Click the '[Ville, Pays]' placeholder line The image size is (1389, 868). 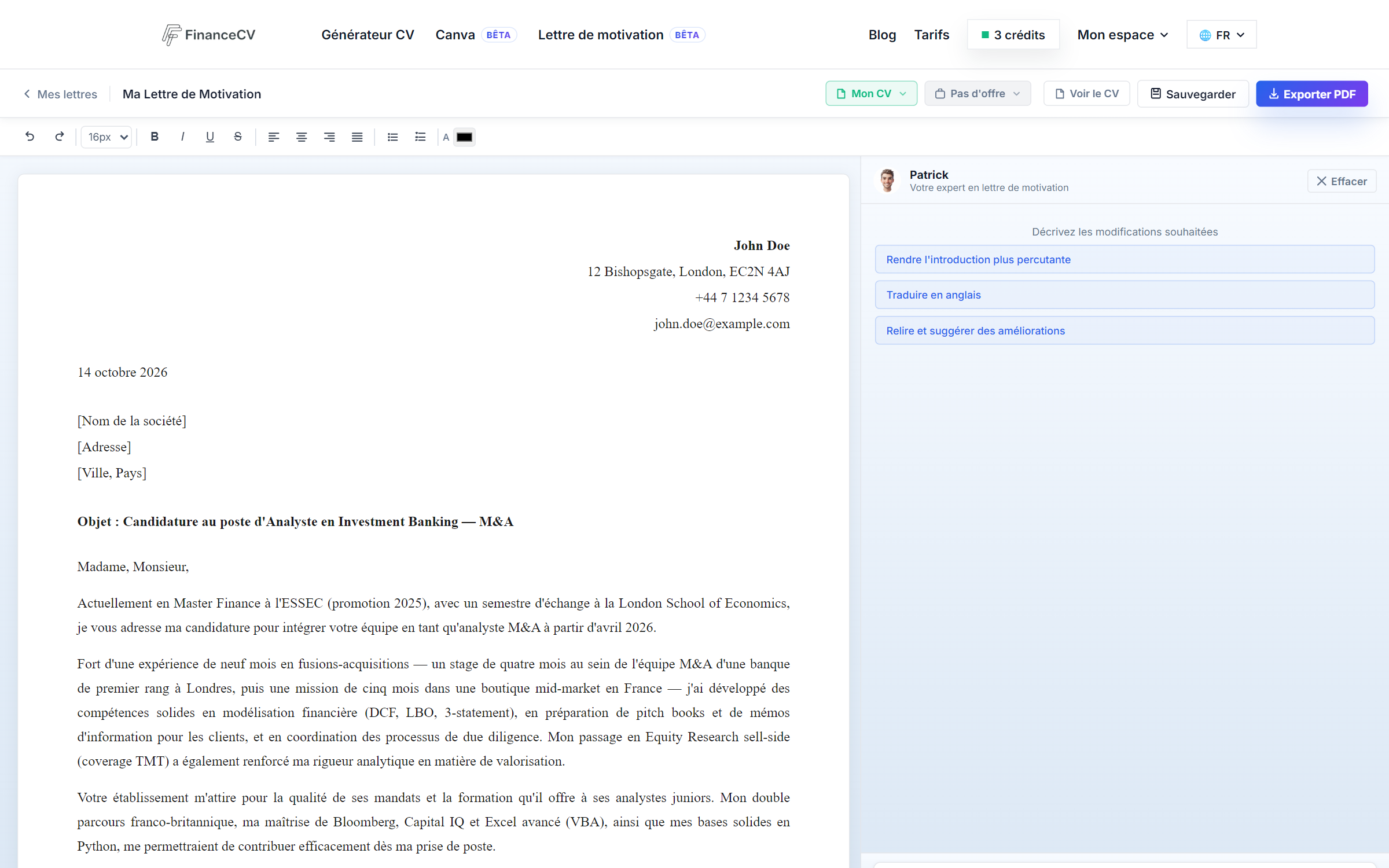pos(112,473)
